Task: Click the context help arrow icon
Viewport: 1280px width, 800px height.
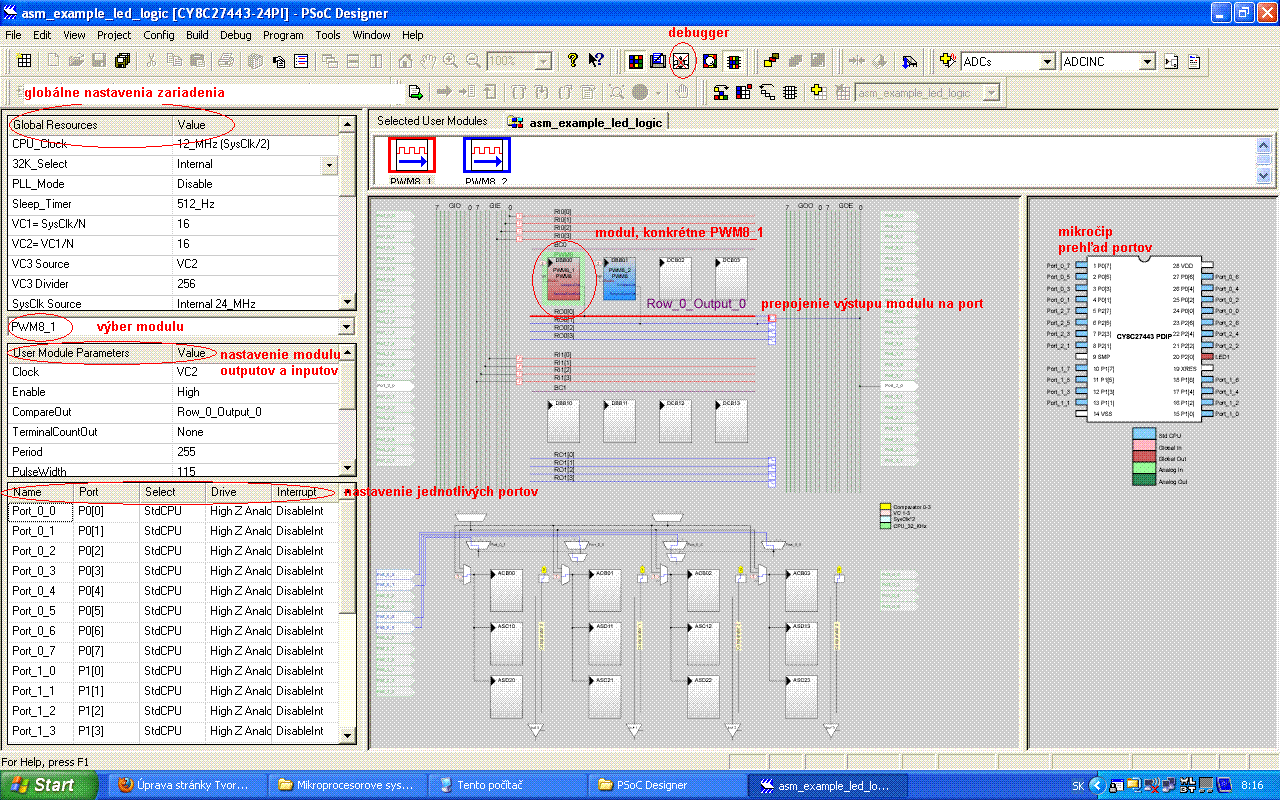Action: 596,61
